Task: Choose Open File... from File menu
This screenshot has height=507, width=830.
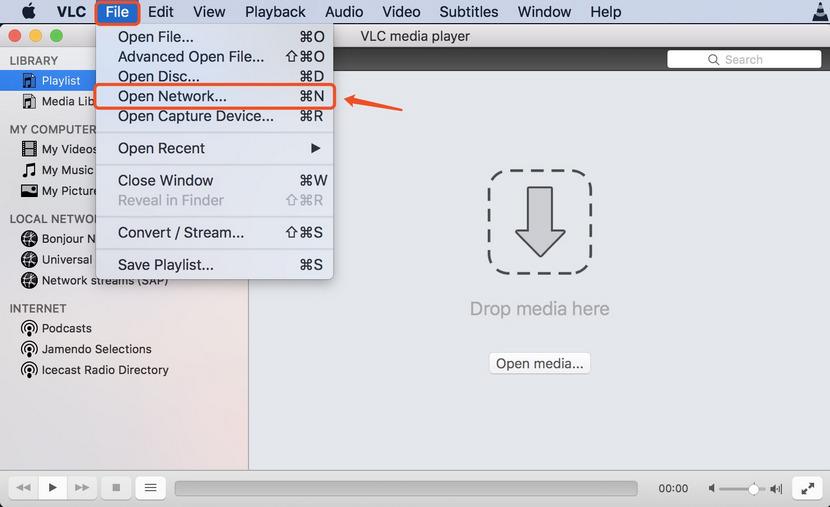Action: pos(214,37)
